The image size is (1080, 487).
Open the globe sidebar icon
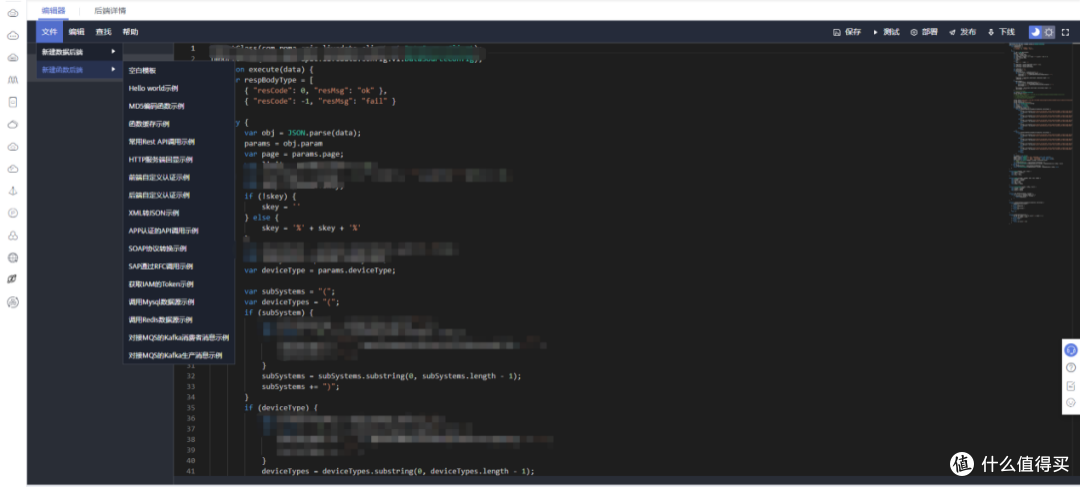(13, 258)
